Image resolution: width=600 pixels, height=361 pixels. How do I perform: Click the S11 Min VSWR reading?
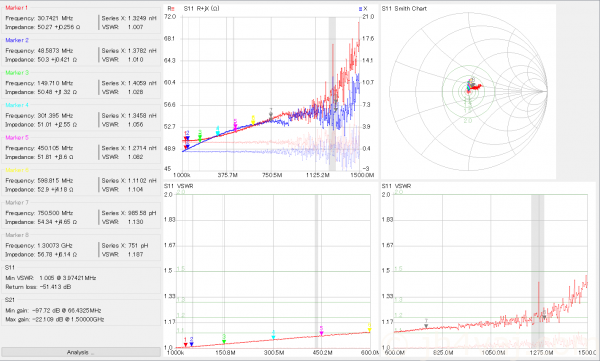click(x=51, y=278)
